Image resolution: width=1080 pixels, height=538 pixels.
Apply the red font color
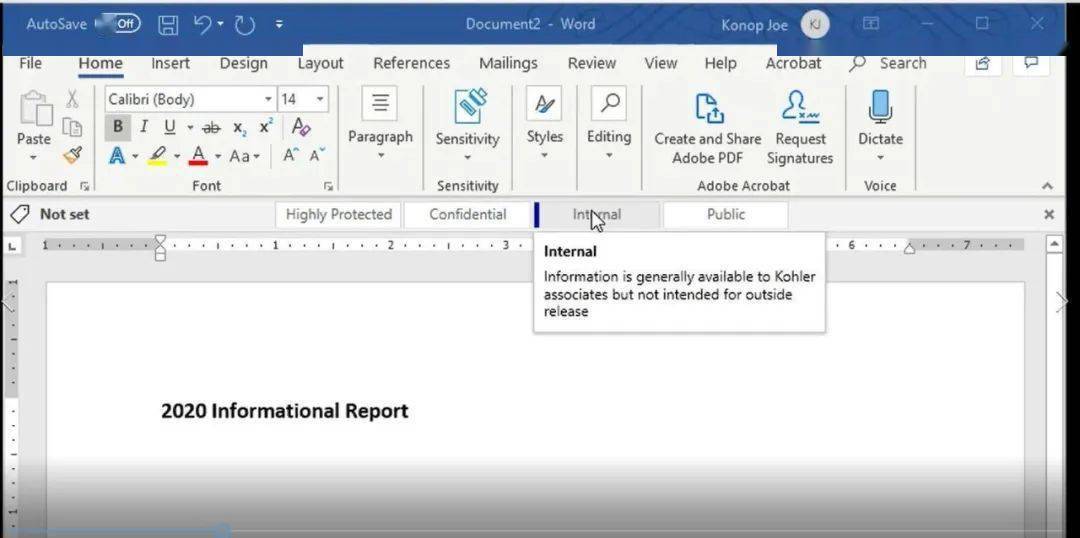tap(198, 156)
